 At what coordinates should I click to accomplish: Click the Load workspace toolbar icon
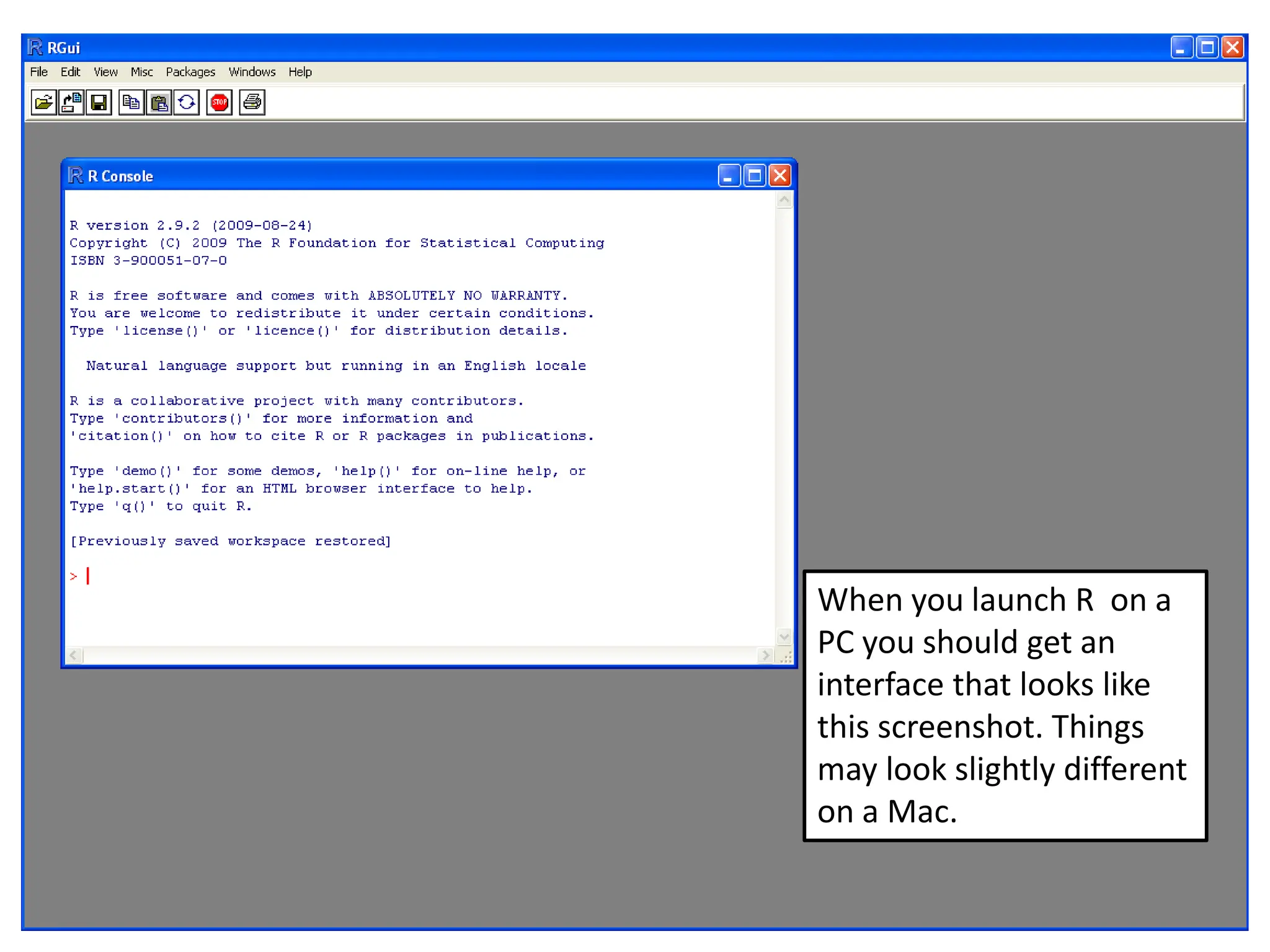point(71,102)
